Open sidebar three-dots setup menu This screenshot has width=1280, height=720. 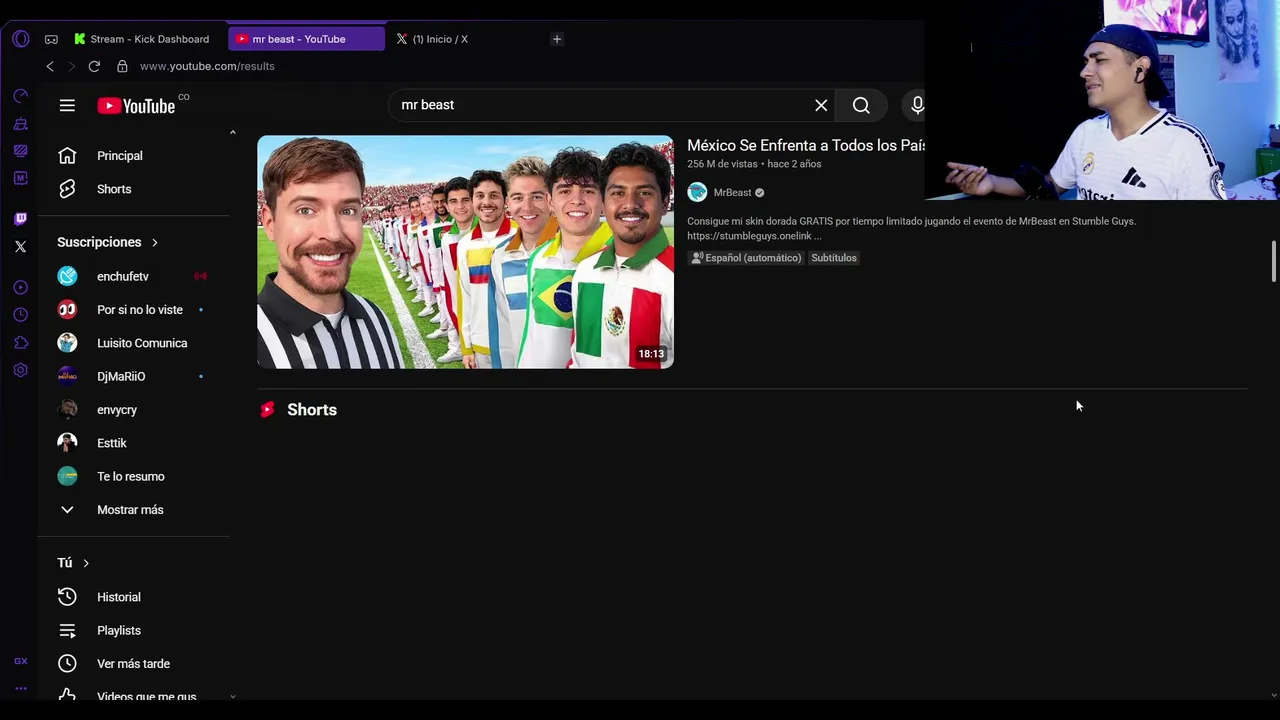coord(20,688)
